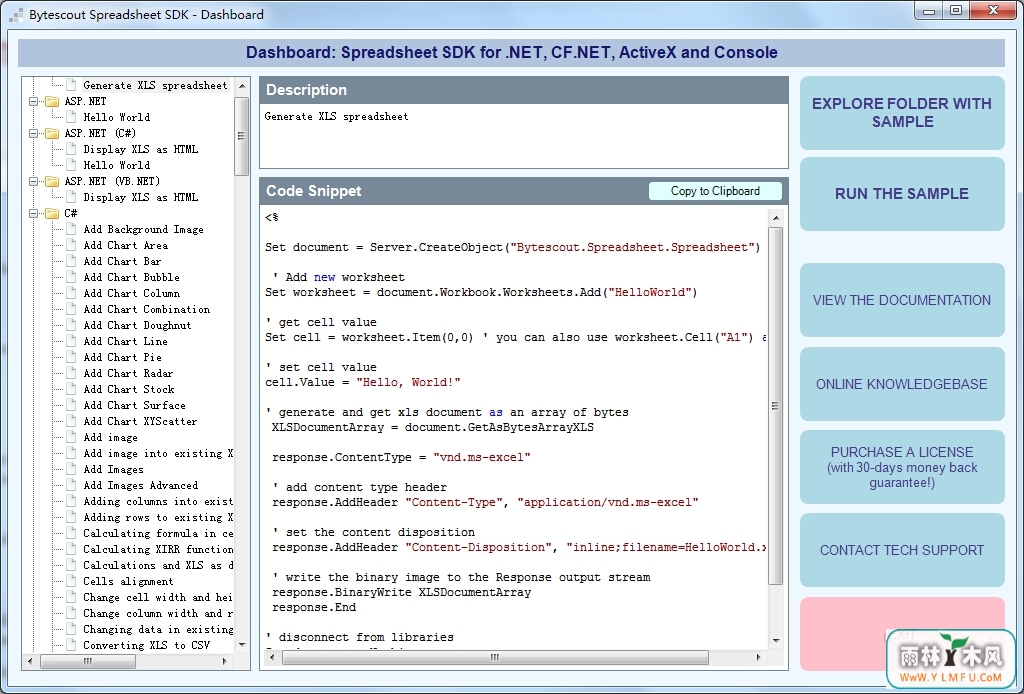Viewport: 1024px width, 694px height.
Task: Click the Add Chart Surface file icon
Action: pos(71,405)
